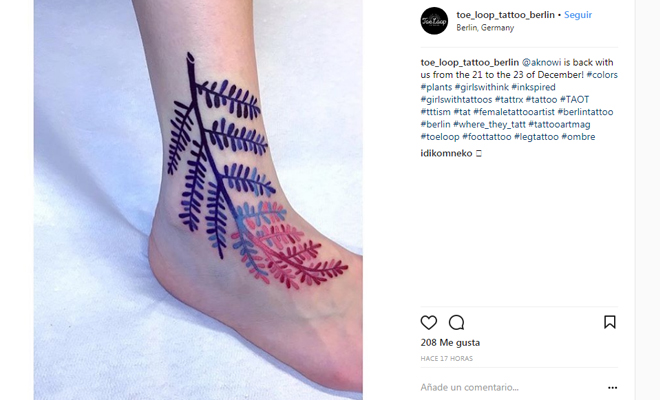The height and width of the screenshot is (400, 660).
Task: Open the #berlintattoo hashtag
Action: coord(585,112)
